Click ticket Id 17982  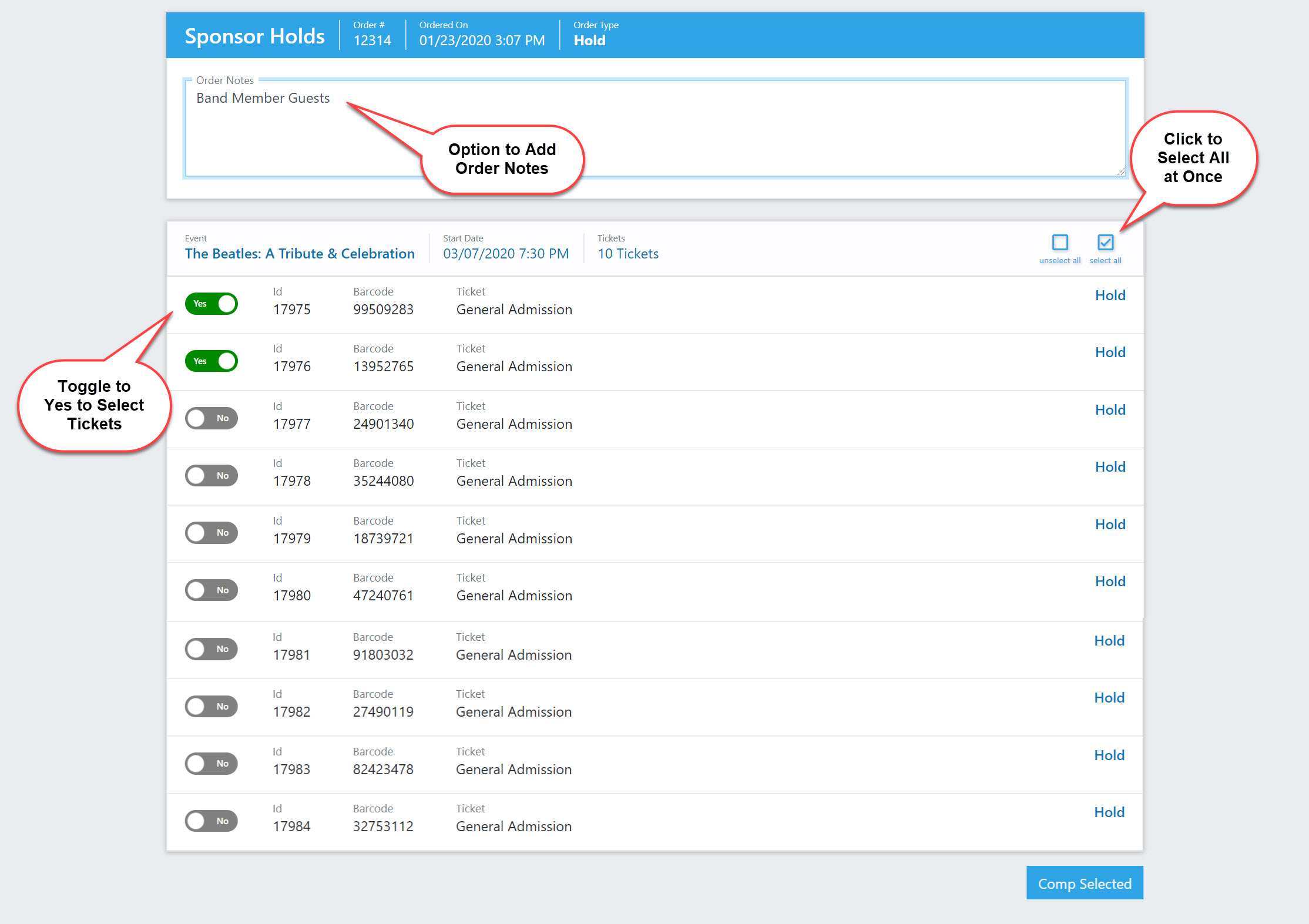point(291,712)
